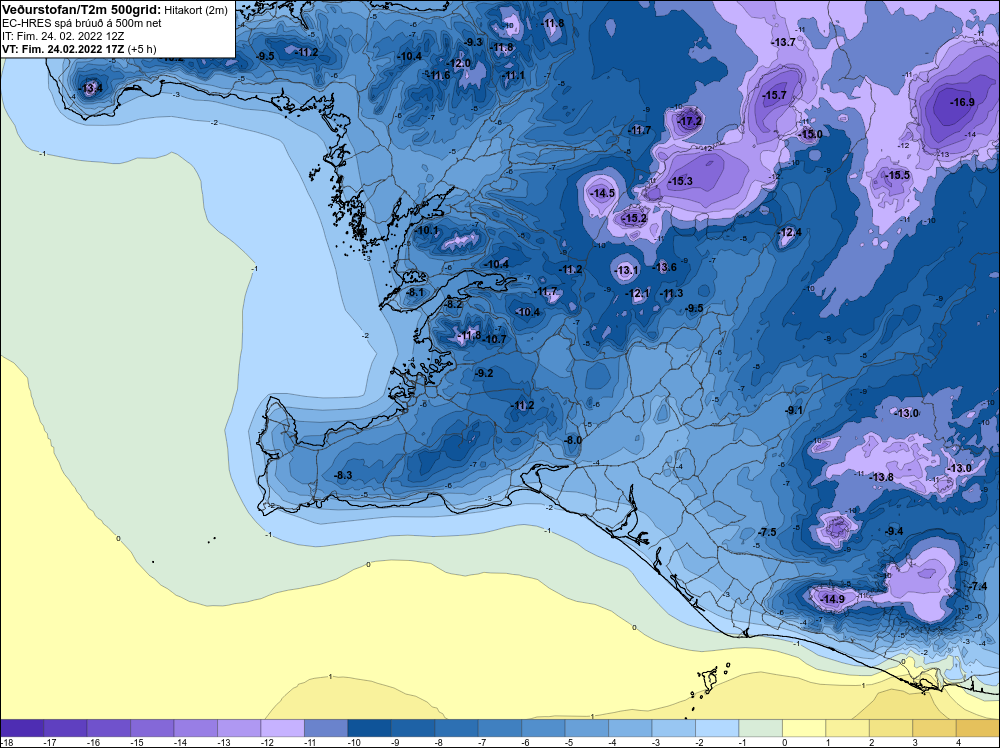Select the -13.7 temperature label
Viewport: 1000px width, 748px height.
coord(783,42)
